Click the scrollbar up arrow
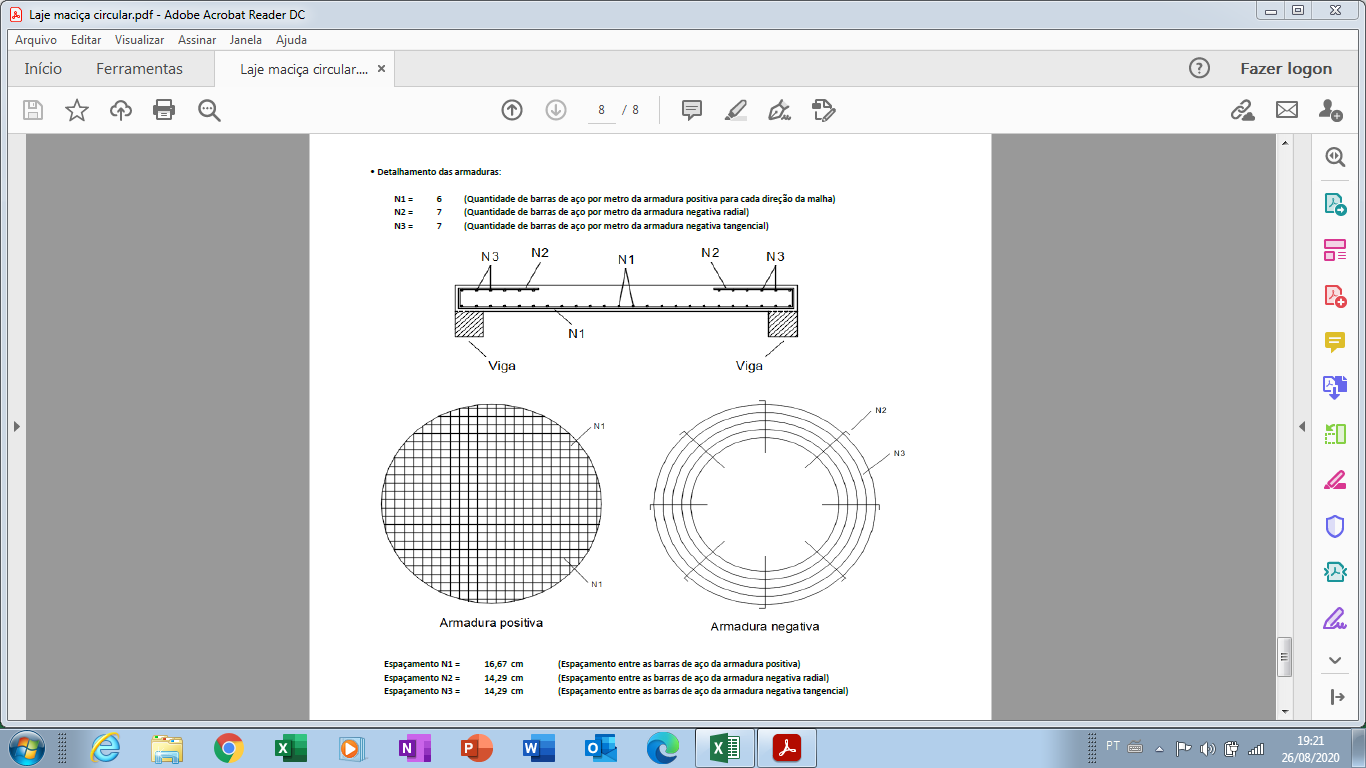Image resolution: width=1366 pixels, height=768 pixels. (x=1284, y=144)
